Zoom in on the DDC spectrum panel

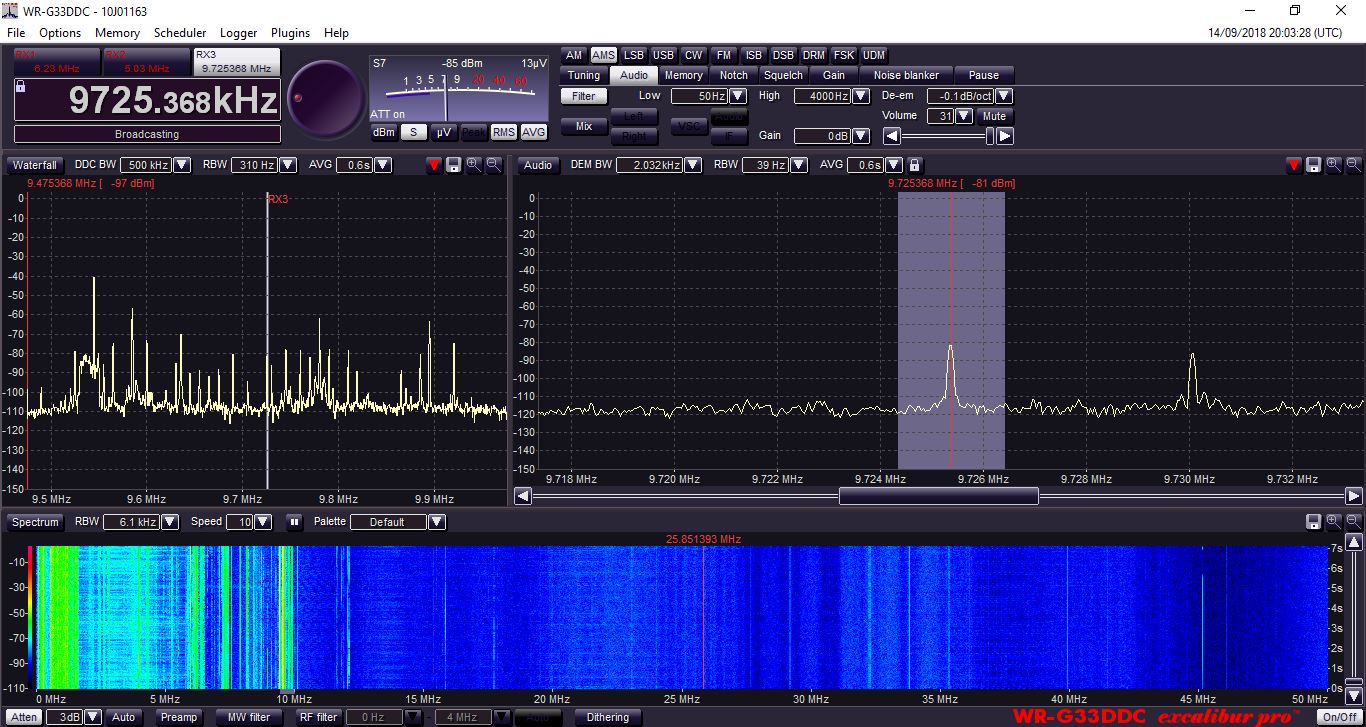pos(473,165)
